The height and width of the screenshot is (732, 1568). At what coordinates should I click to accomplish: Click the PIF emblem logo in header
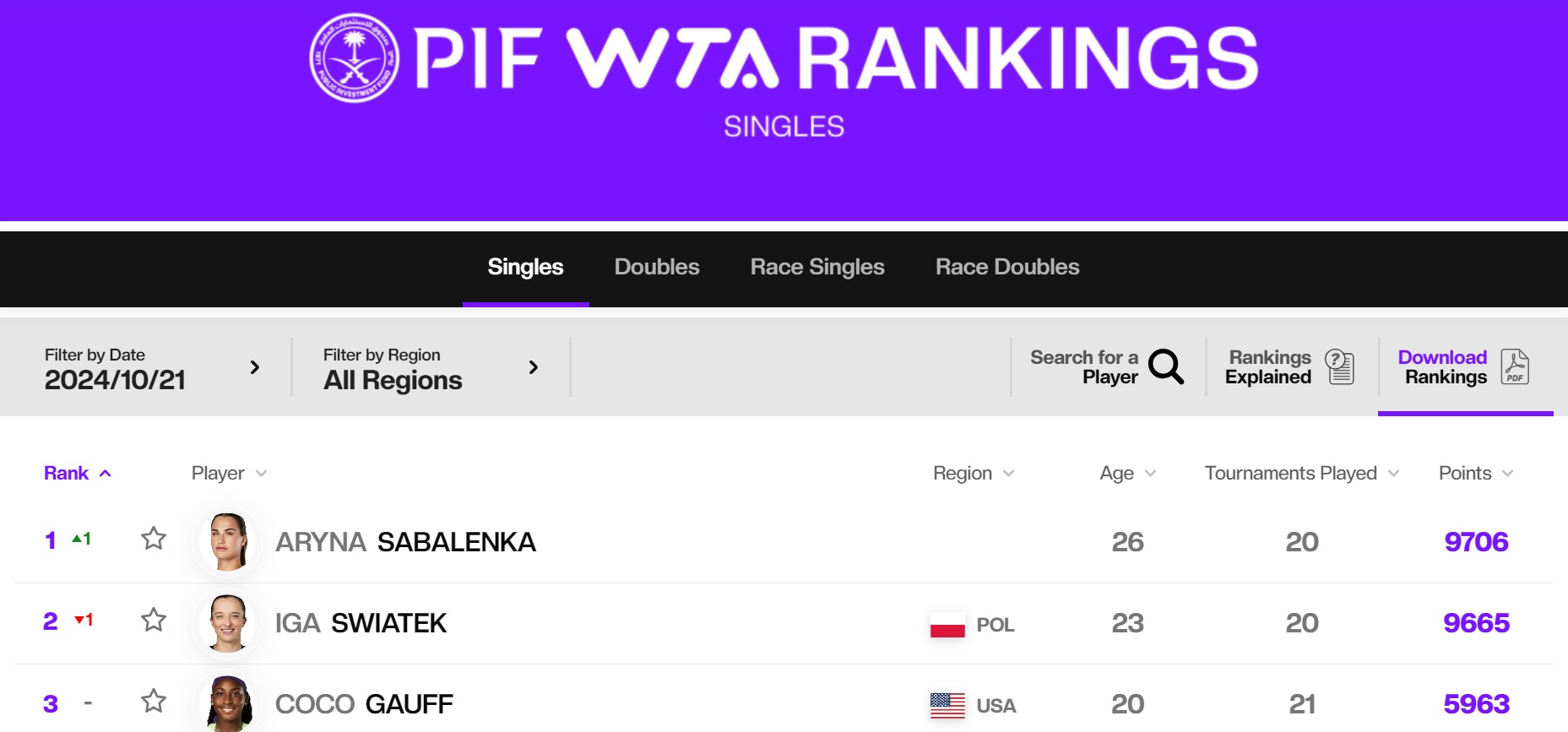355,57
